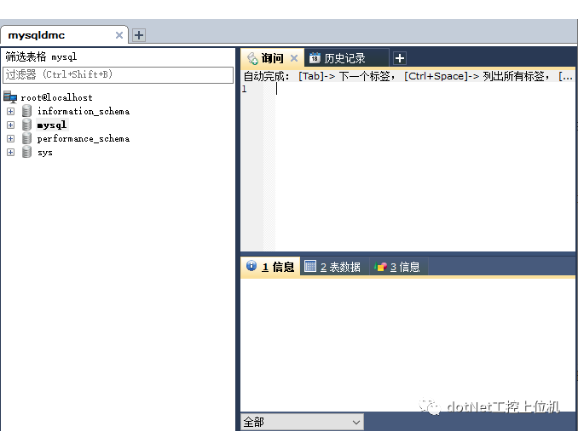
Task: Add a new connection tab
Action: click(139, 35)
